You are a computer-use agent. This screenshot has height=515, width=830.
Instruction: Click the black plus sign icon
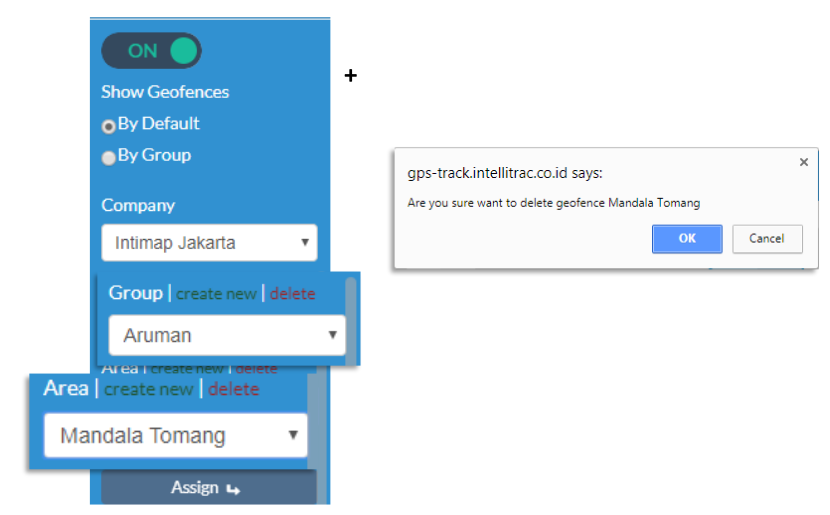click(350, 75)
